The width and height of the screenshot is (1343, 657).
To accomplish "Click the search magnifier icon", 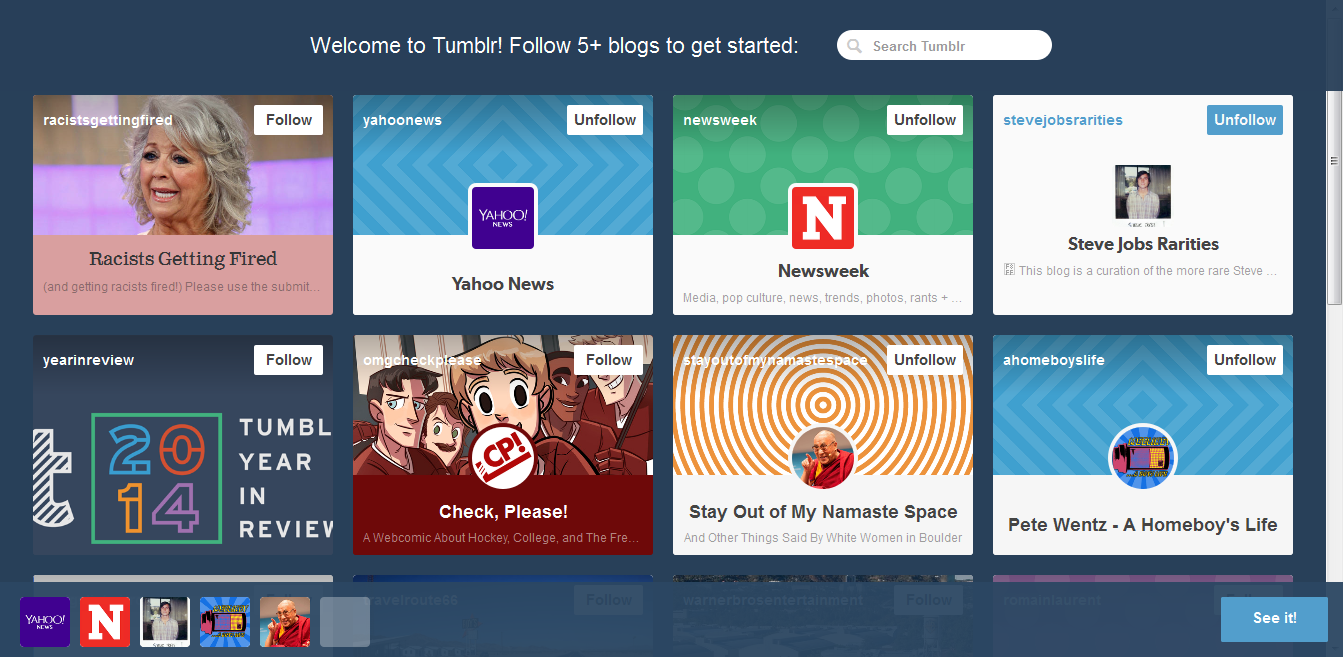I will point(855,46).
